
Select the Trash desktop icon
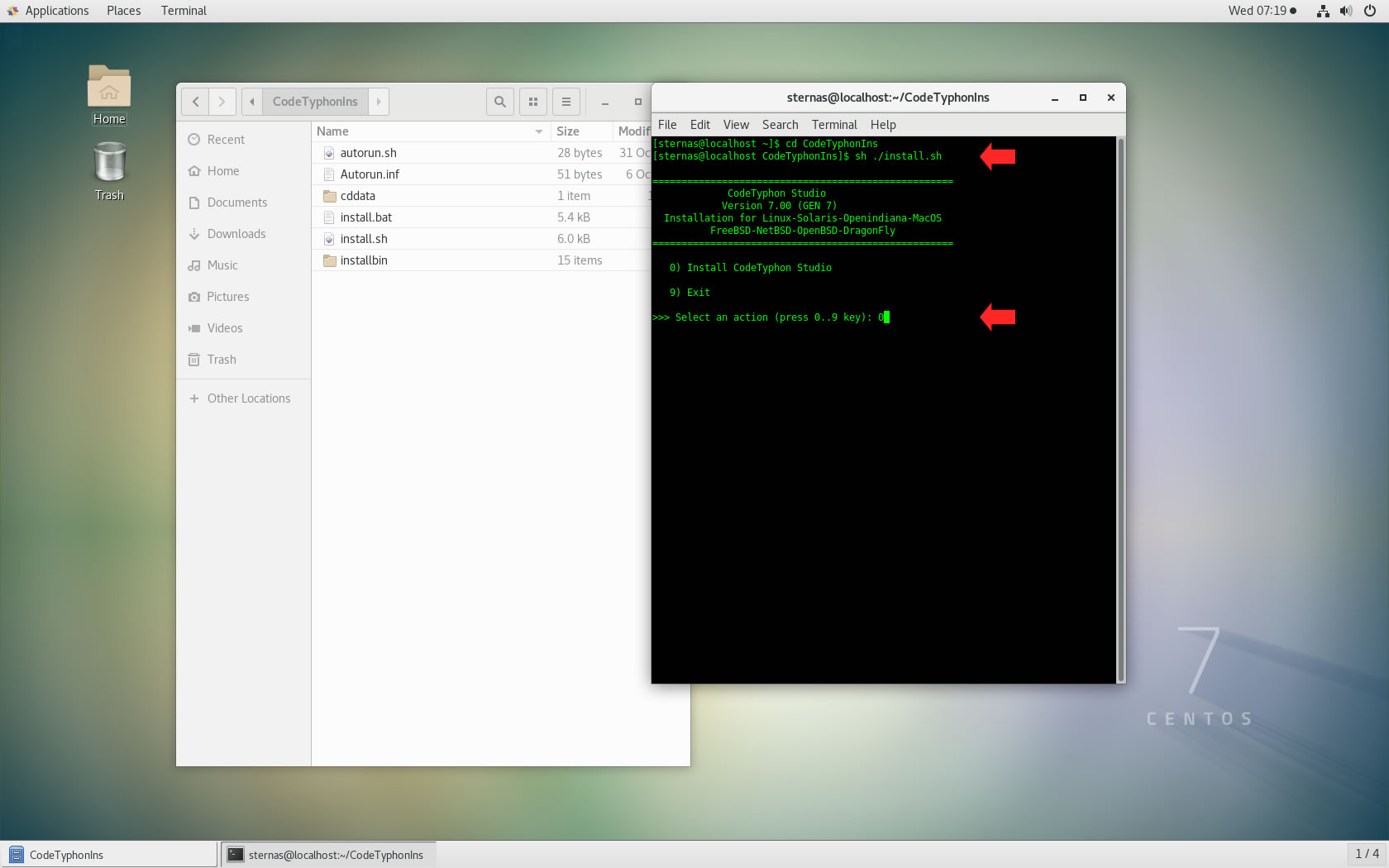coord(109,171)
